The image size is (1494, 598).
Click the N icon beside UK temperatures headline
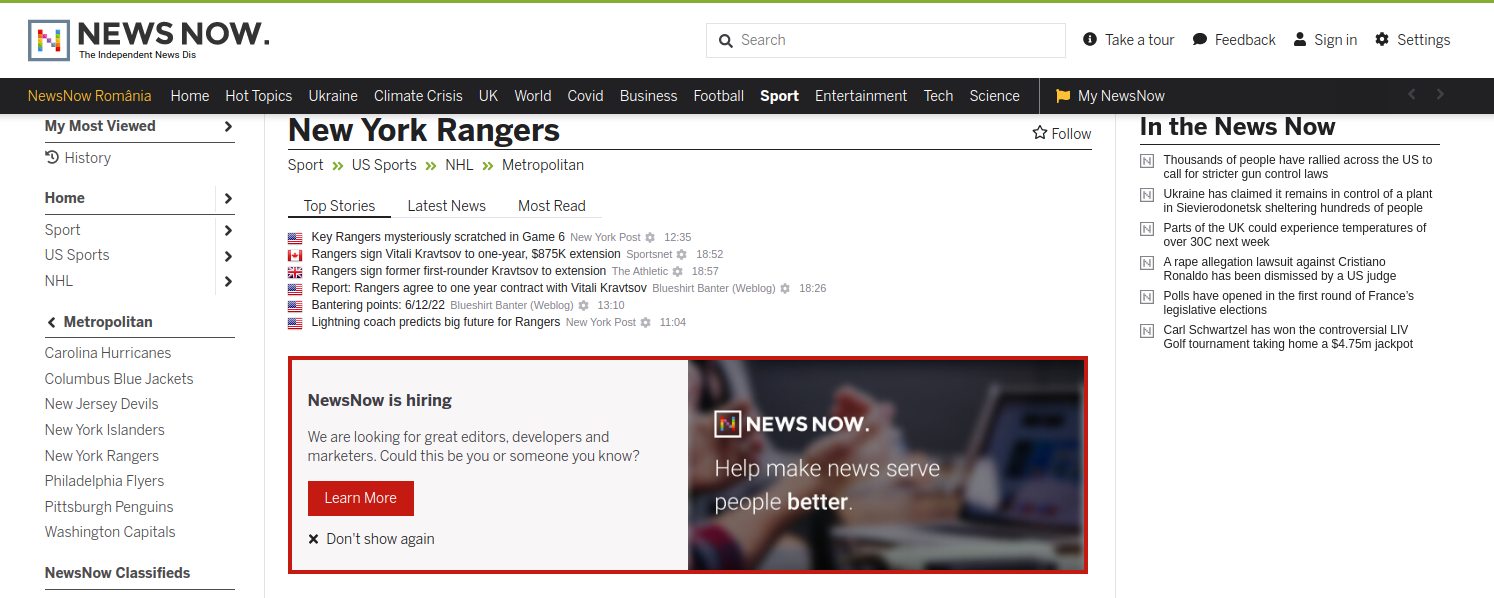click(x=1147, y=229)
